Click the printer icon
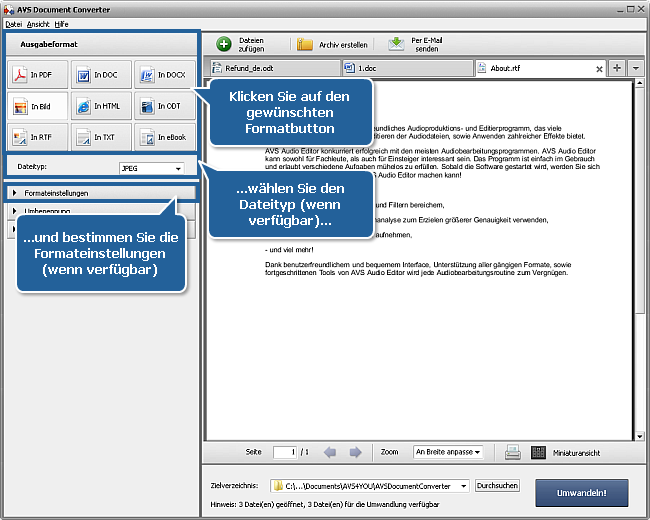Image resolution: width=650 pixels, height=520 pixels. click(513, 452)
